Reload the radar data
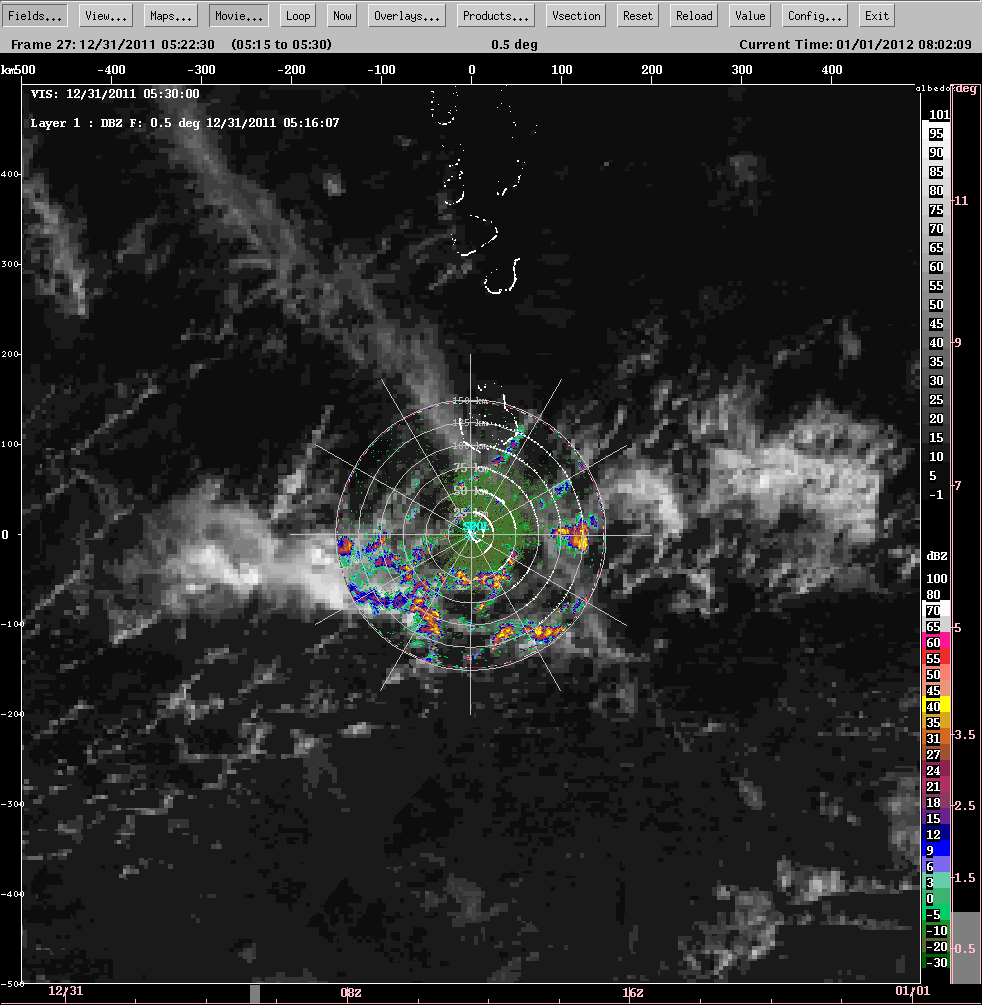This screenshot has width=982, height=1005. (694, 16)
